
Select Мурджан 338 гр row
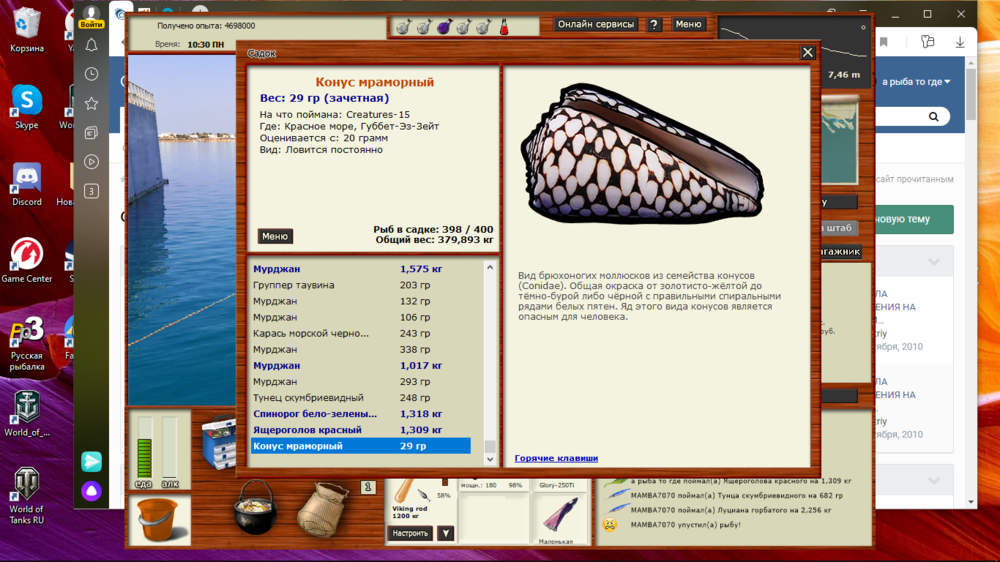tap(360, 350)
